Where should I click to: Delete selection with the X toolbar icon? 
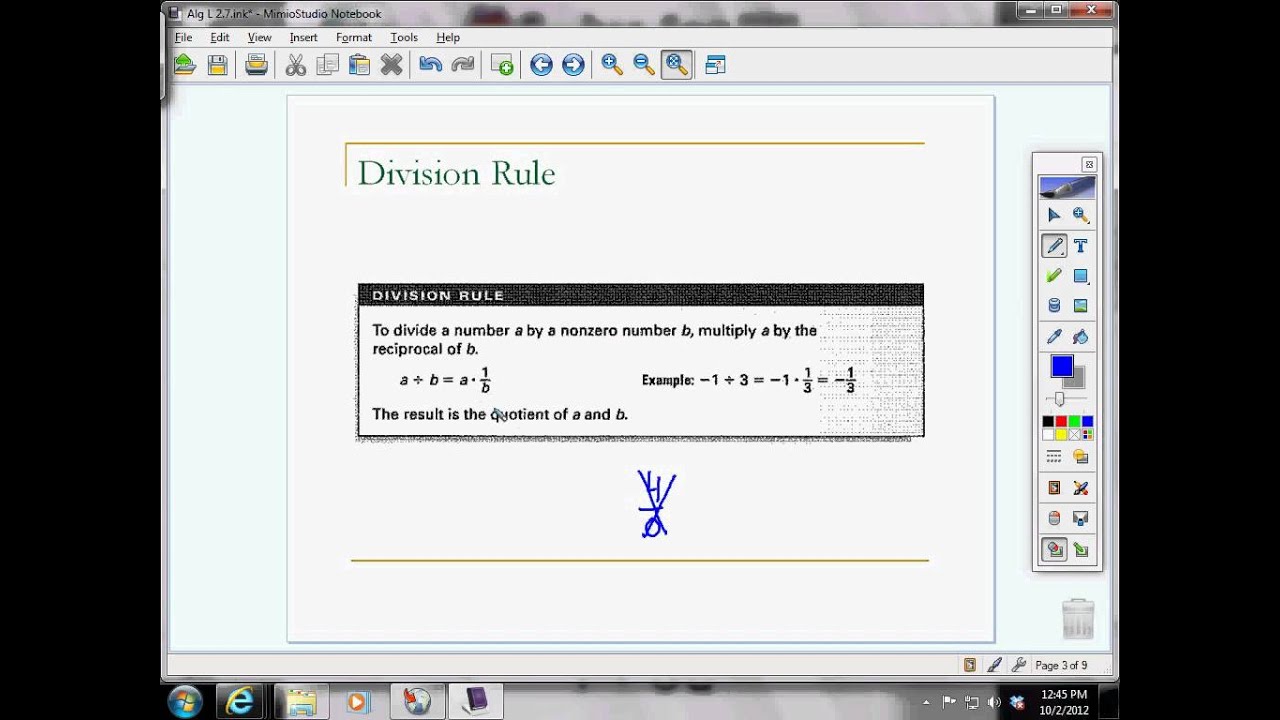pos(391,65)
